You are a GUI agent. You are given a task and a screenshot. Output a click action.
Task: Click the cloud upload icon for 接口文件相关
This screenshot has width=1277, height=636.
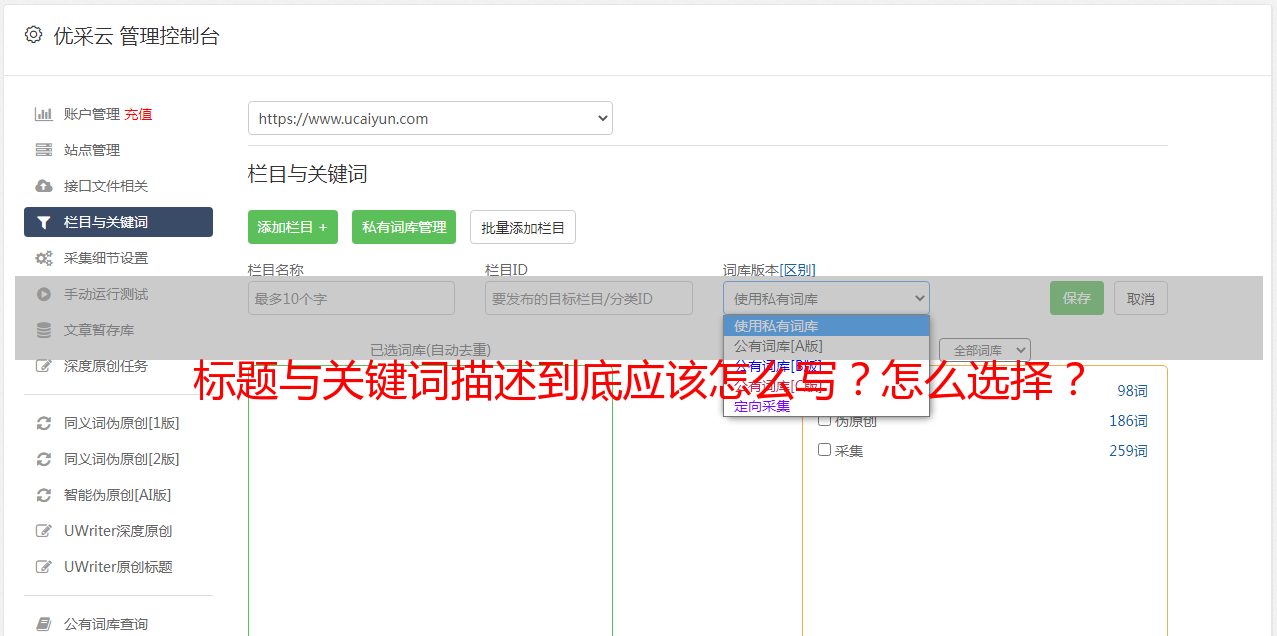(44, 186)
